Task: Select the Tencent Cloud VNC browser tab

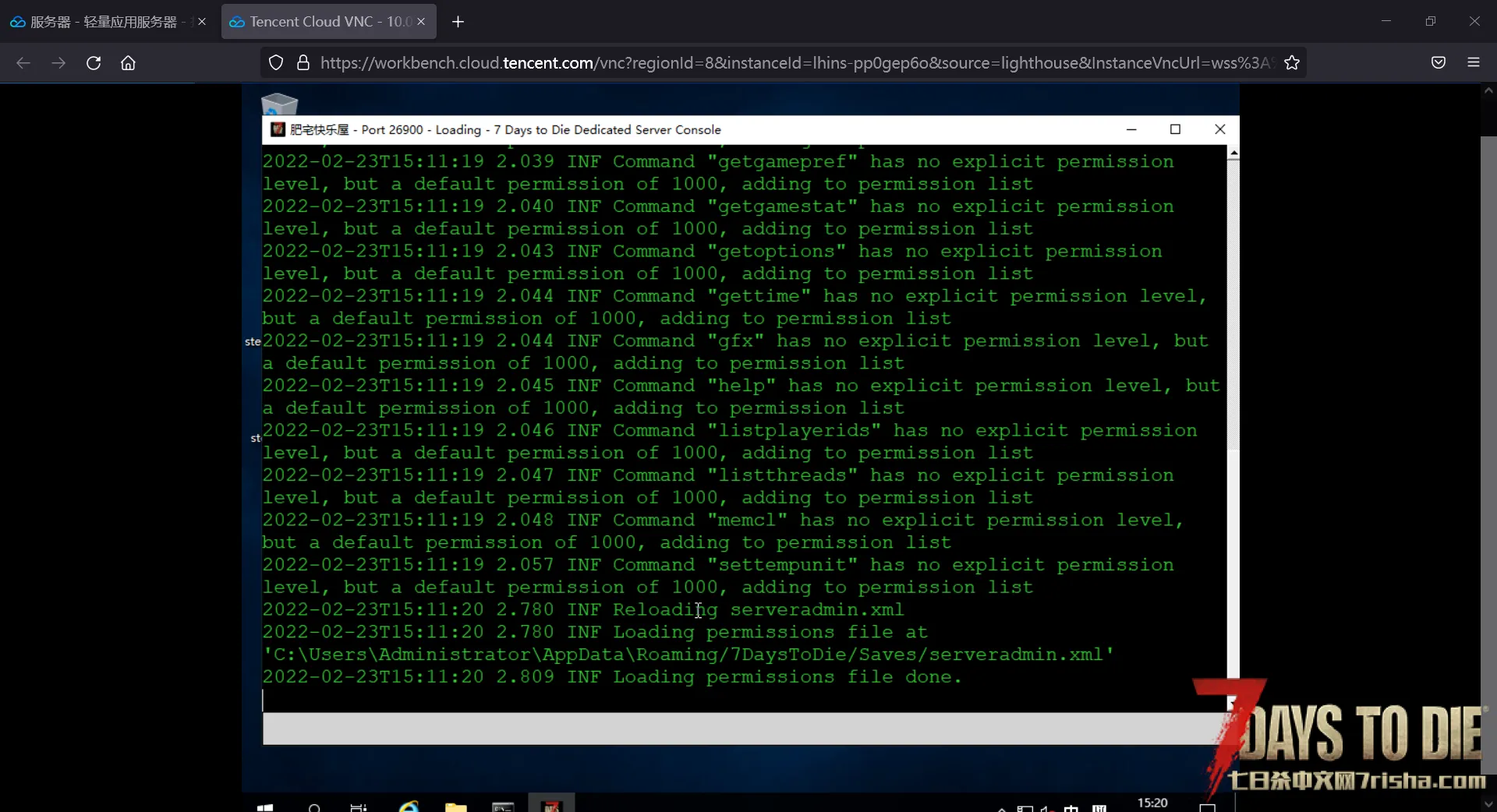Action: click(x=328, y=22)
